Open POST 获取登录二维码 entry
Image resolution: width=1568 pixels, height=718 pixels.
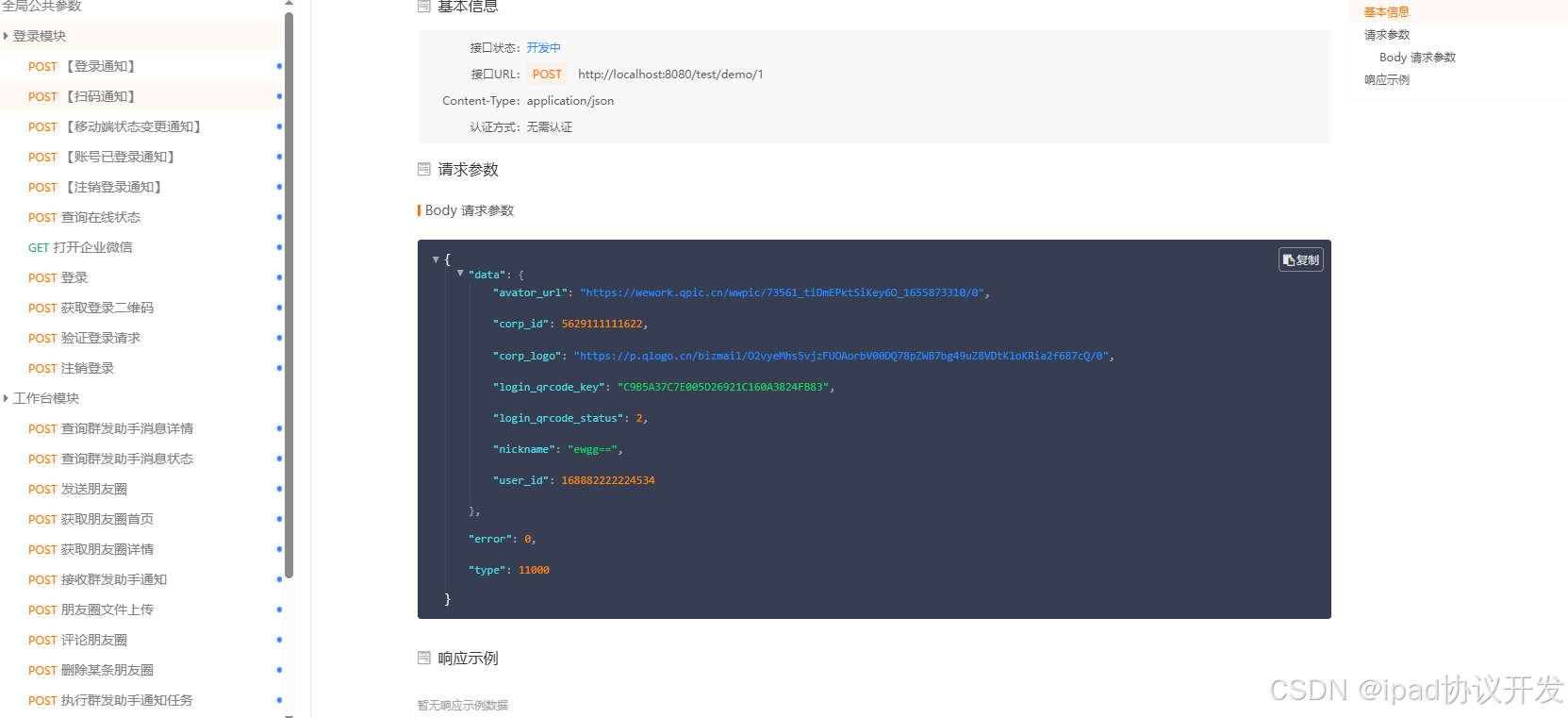coord(141,308)
